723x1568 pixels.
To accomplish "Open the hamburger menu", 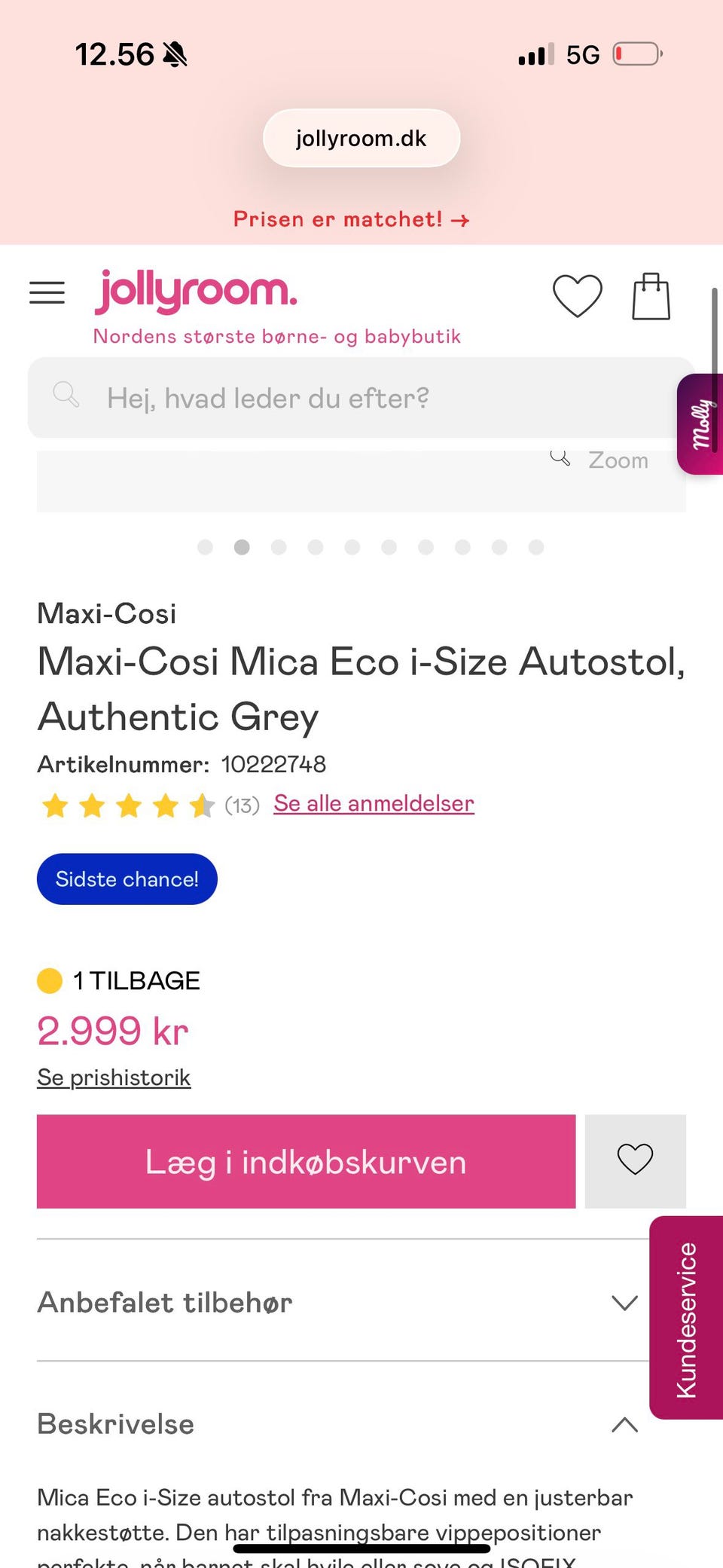I will 47,292.
